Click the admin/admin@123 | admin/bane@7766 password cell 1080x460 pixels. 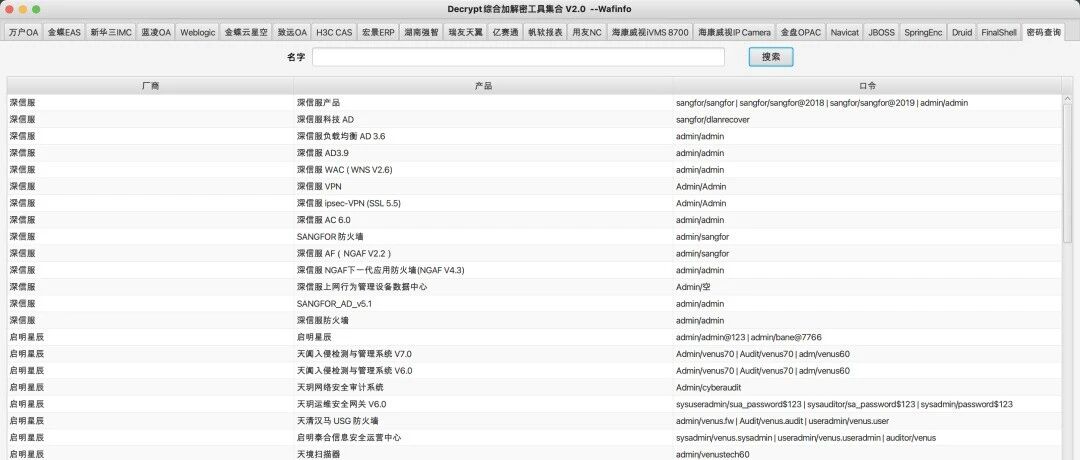click(867, 337)
